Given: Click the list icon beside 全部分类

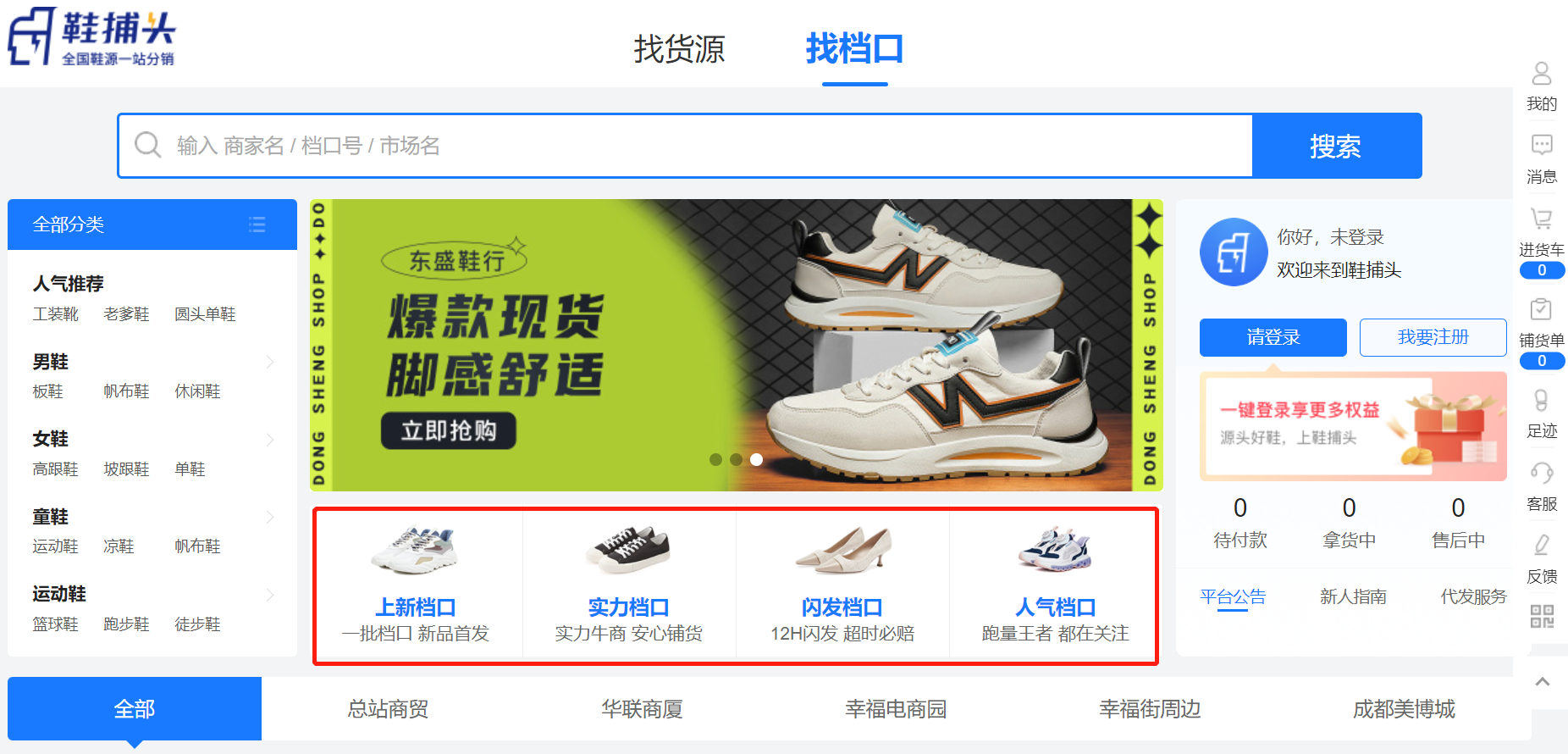Looking at the screenshot, I should coord(257,225).
